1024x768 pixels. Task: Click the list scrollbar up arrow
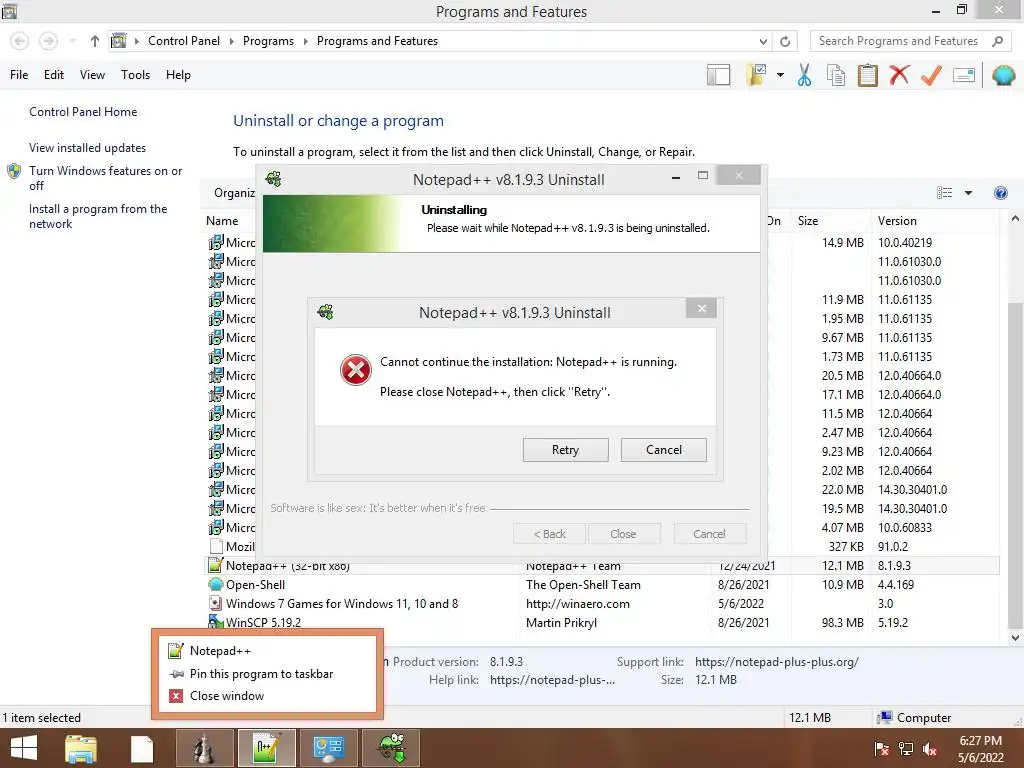pos(1015,219)
